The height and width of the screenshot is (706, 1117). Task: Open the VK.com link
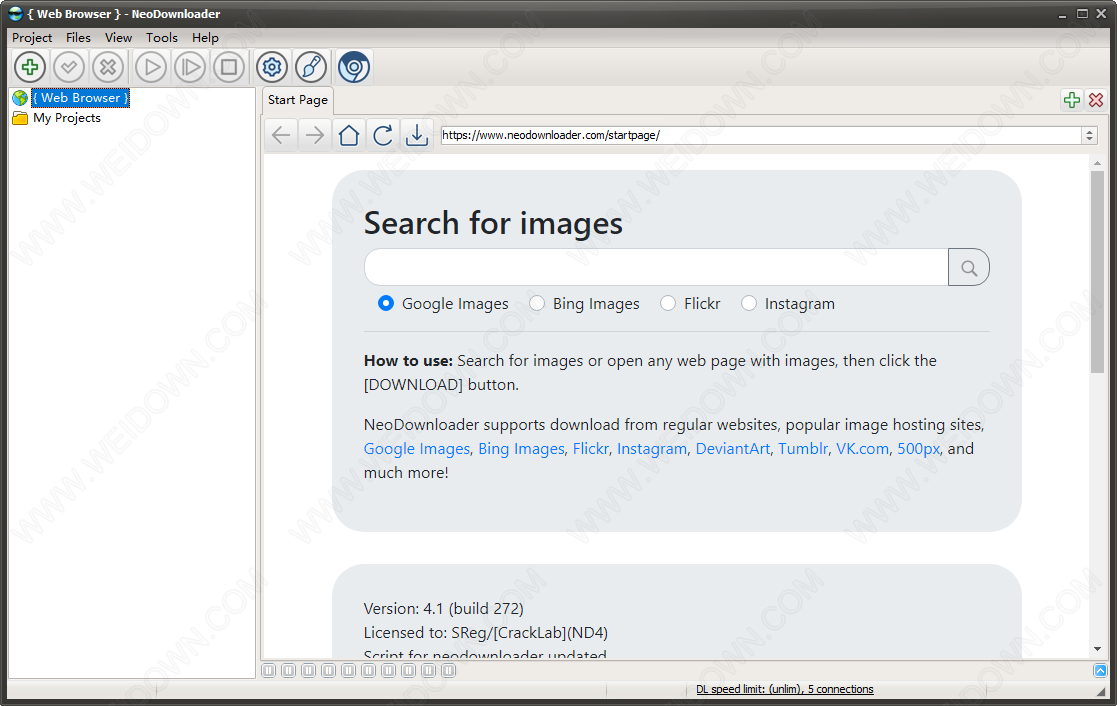coord(862,449)
